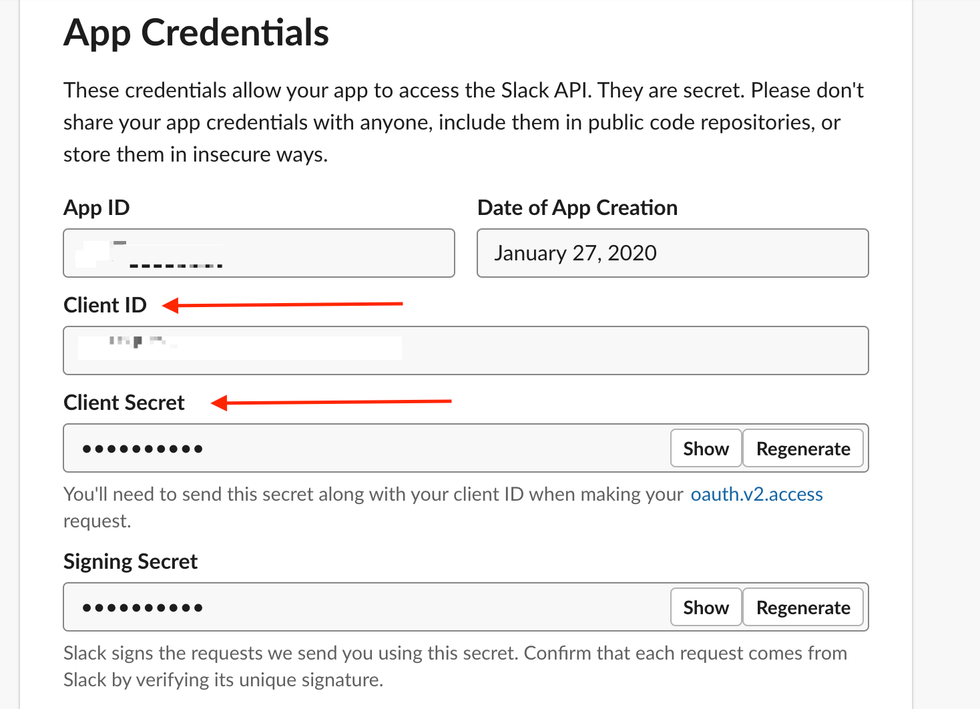Click the credentials secrecy warning paragraph
Screen dimensions: 980x709
[x=463, y=122]
